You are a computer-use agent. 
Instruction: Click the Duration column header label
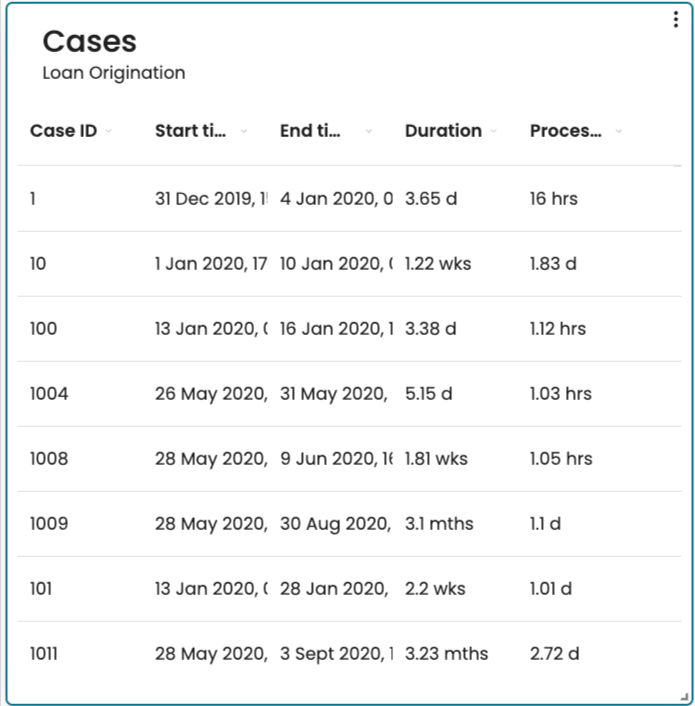(443, 131)
